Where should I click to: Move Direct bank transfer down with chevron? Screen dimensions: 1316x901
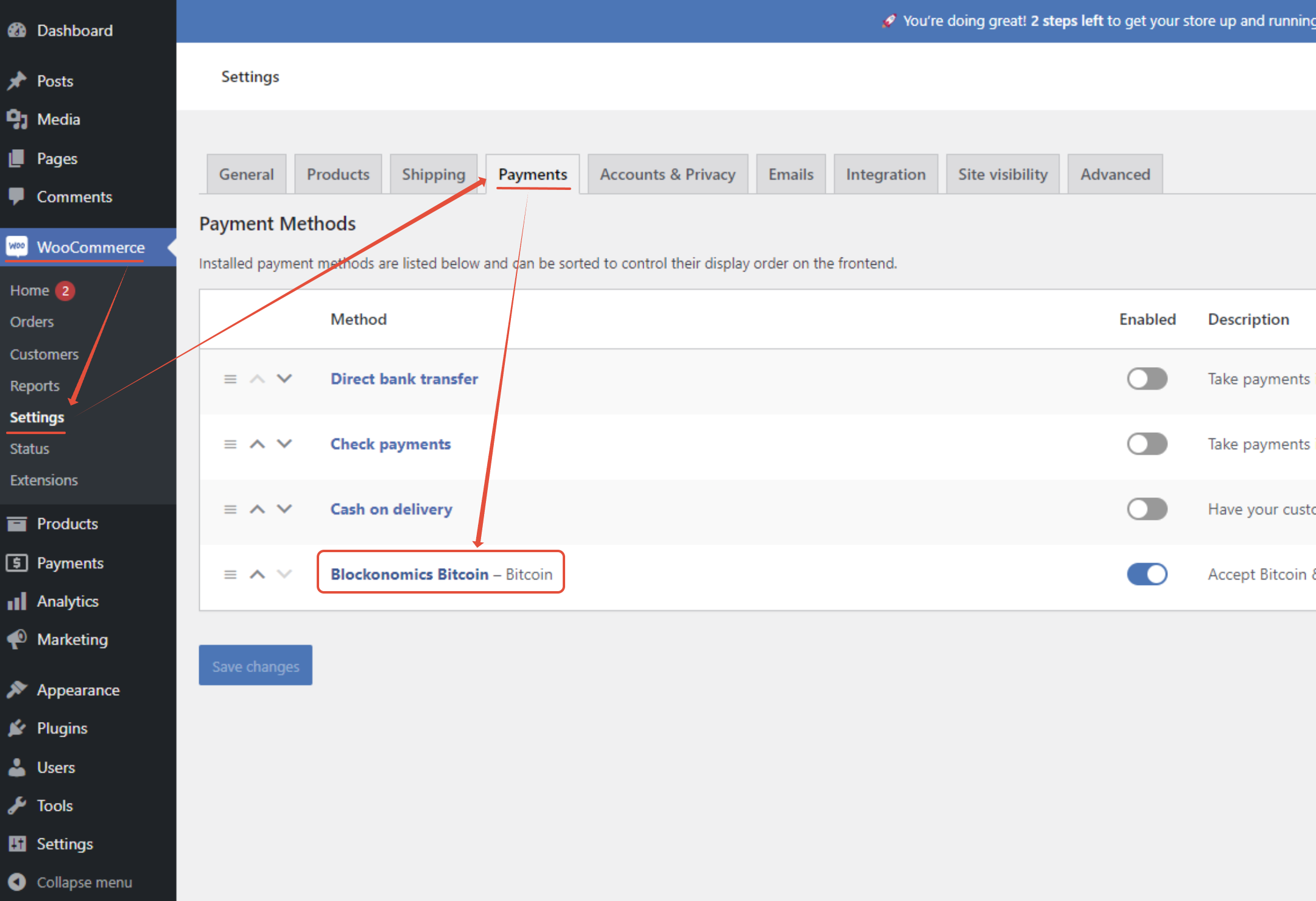(x=284, y=379)
